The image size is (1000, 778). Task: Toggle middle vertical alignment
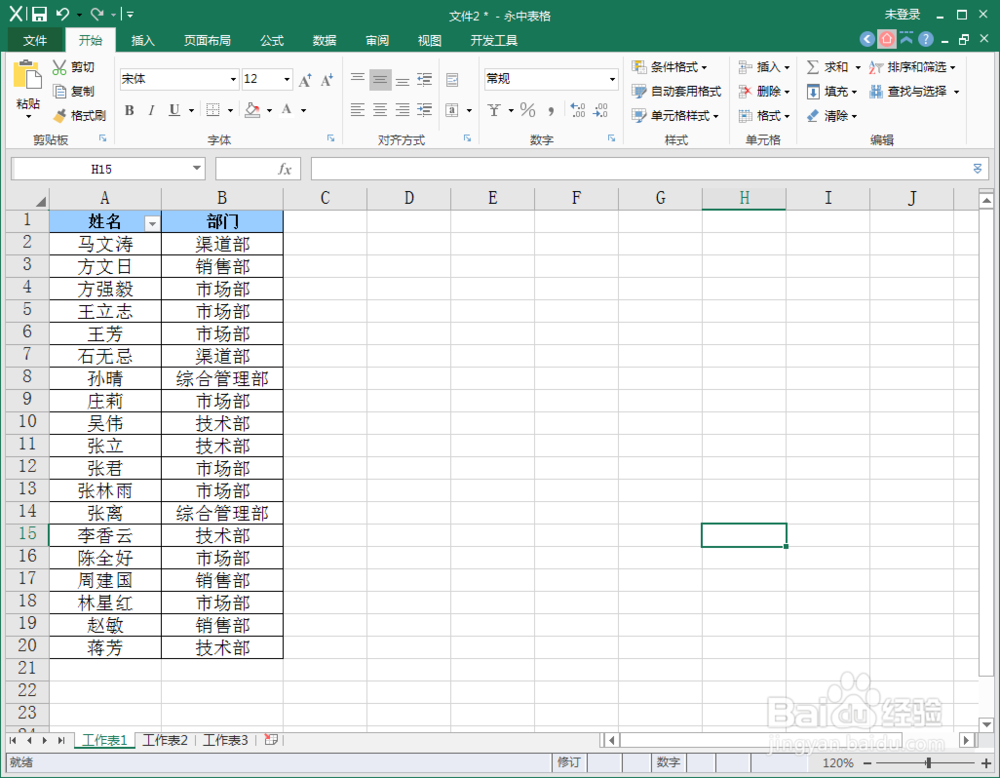tap(380, 80)
